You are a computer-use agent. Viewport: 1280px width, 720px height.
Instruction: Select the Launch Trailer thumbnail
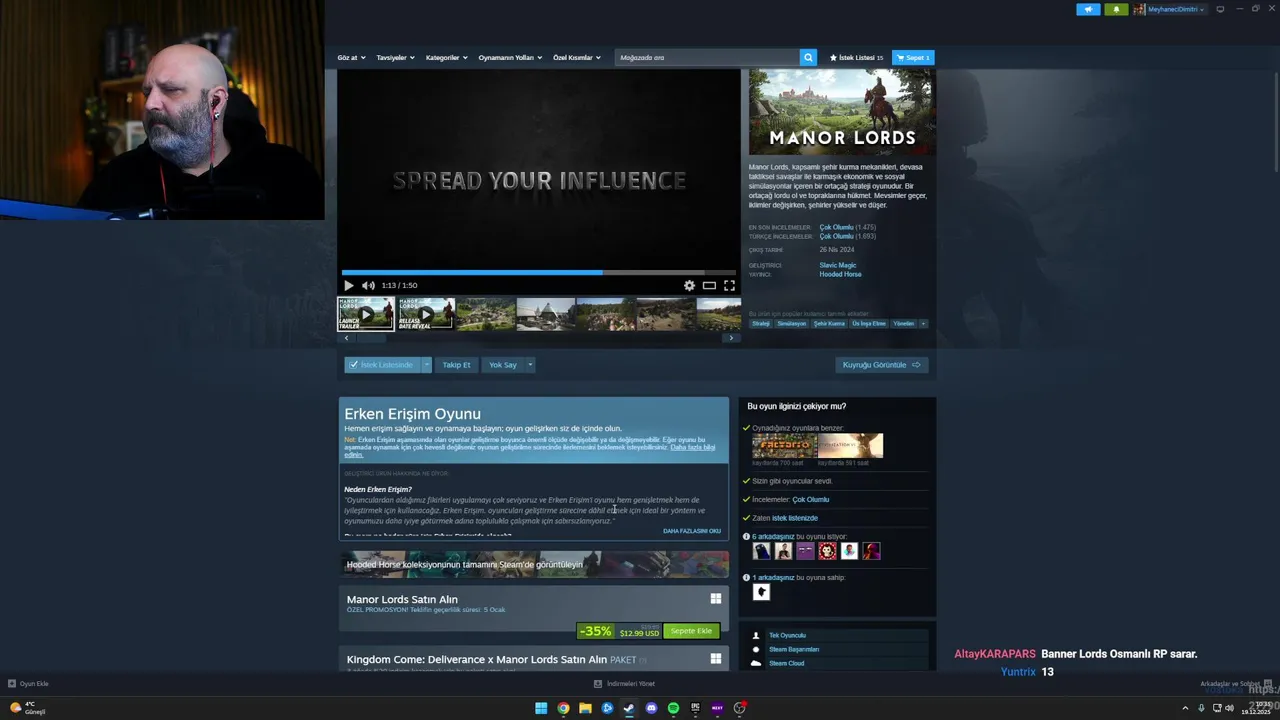[366, 314]
